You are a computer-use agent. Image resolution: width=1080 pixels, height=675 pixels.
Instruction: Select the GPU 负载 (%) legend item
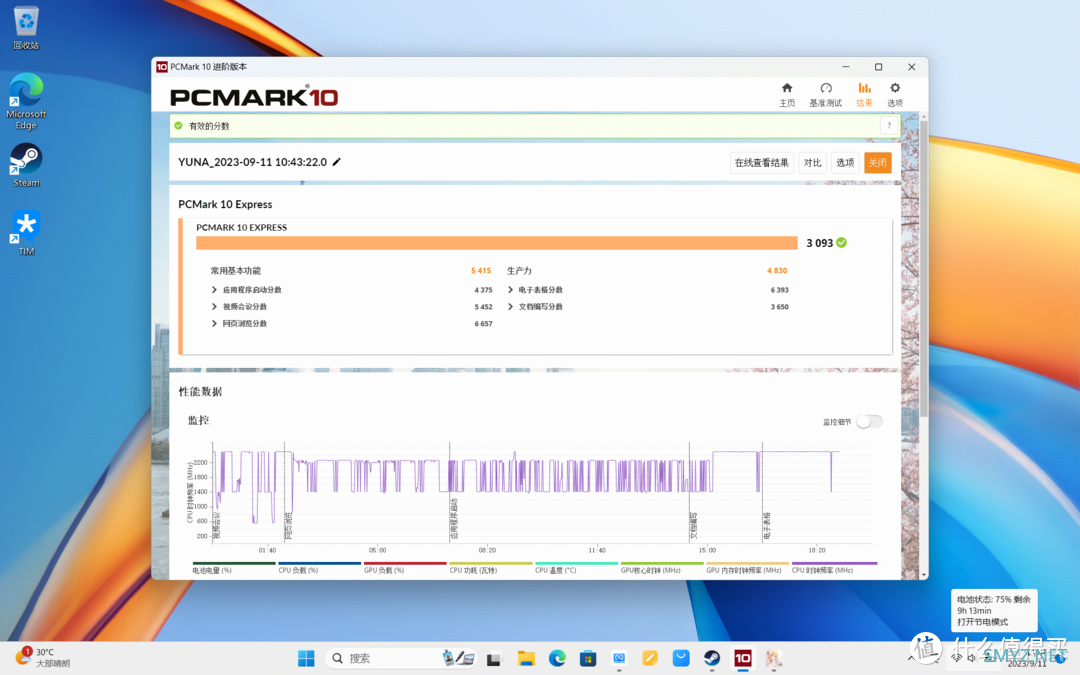(x=405, y=568)
